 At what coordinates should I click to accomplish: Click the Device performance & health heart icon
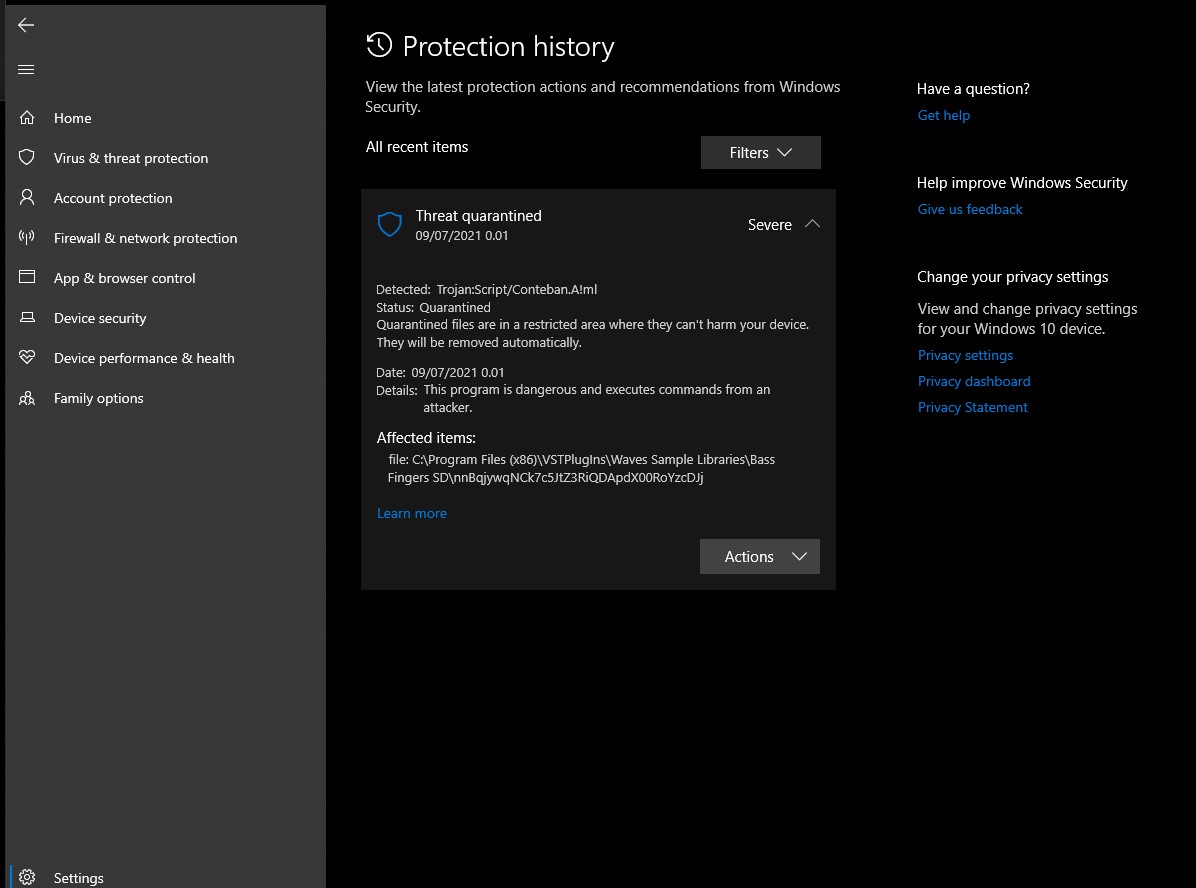pos(27,358)
